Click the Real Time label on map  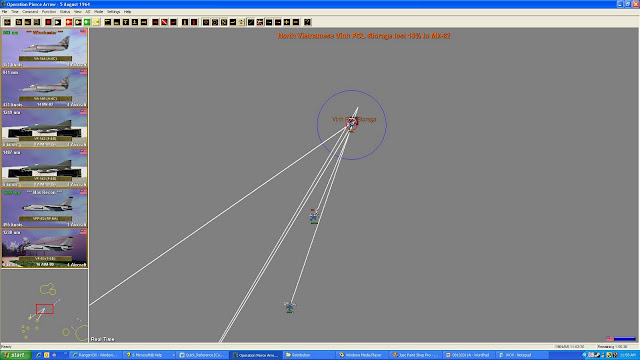click(102, 339)
